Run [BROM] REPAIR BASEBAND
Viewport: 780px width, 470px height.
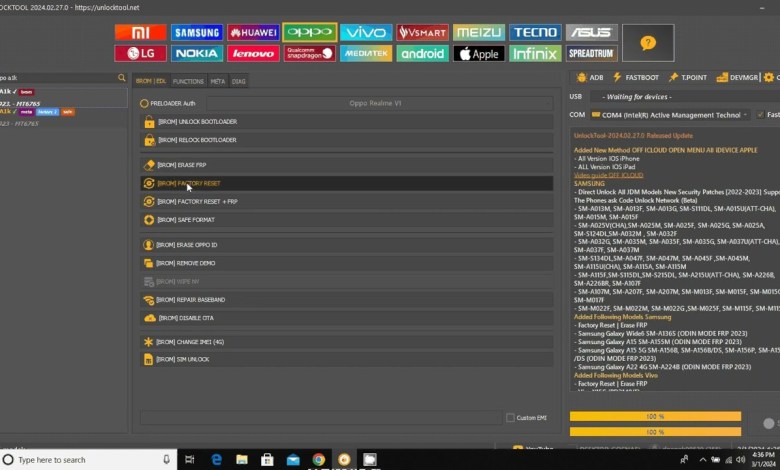[x=347, y=300]
